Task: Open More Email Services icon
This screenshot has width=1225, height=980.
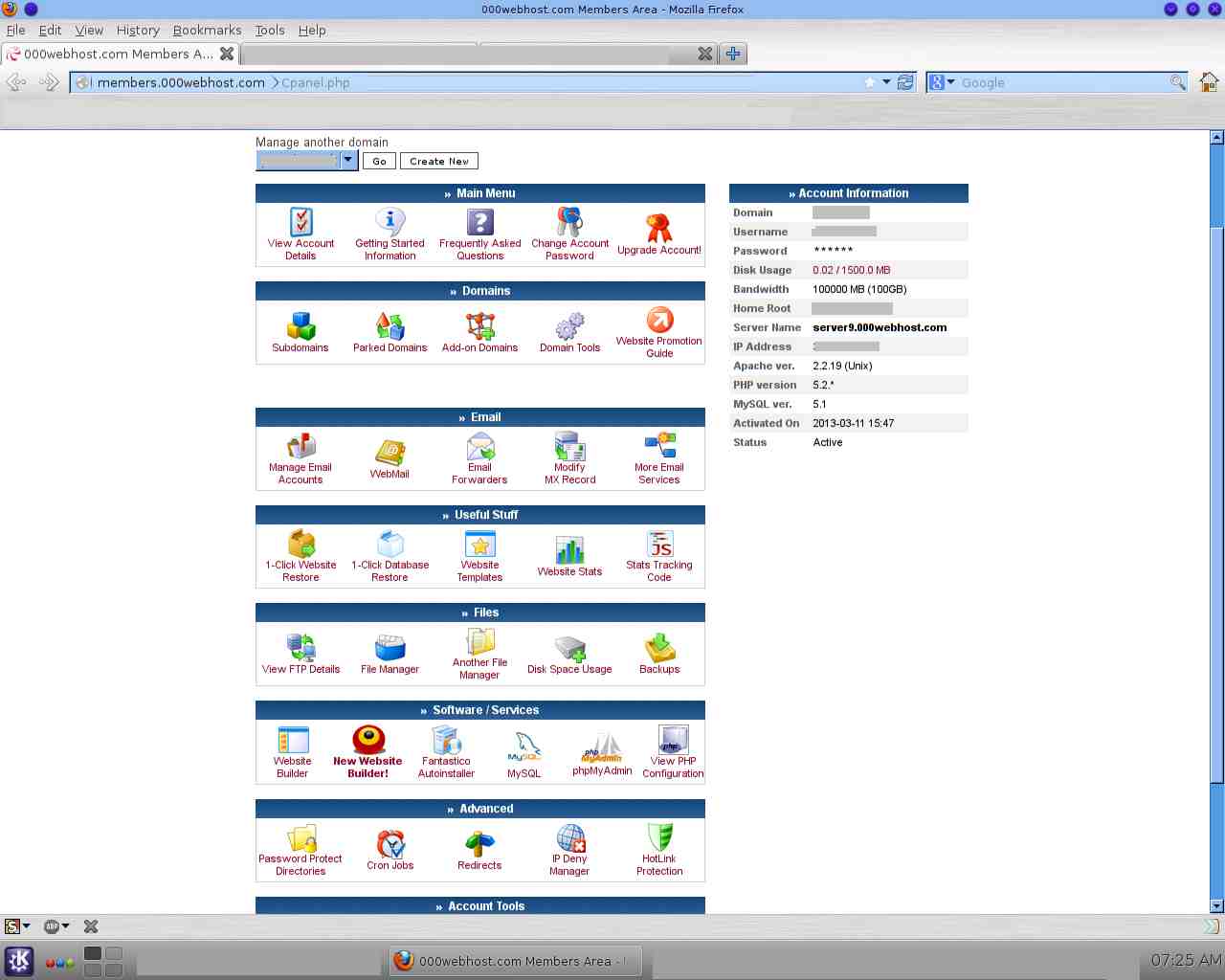Action: click(659, 446)
